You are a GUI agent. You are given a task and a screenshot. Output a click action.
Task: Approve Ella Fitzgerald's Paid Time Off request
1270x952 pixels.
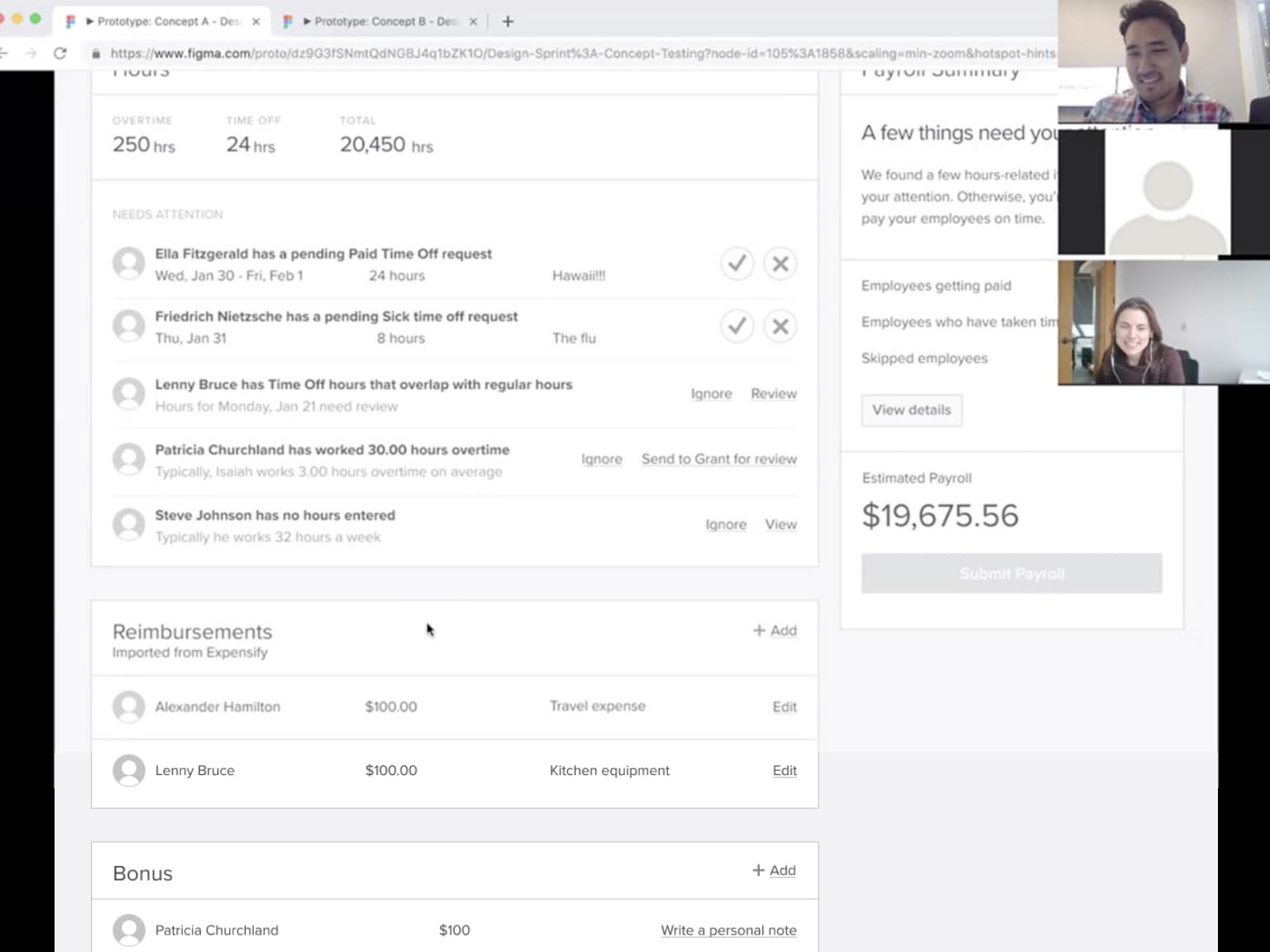click(737, 264)
